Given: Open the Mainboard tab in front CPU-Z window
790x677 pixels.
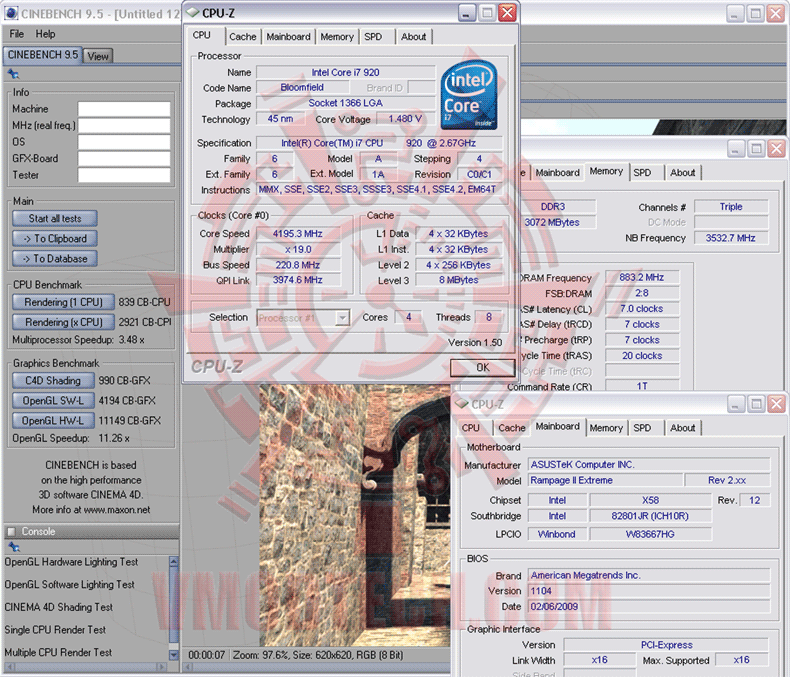Looking at the screenshot, I should [288, 37].
